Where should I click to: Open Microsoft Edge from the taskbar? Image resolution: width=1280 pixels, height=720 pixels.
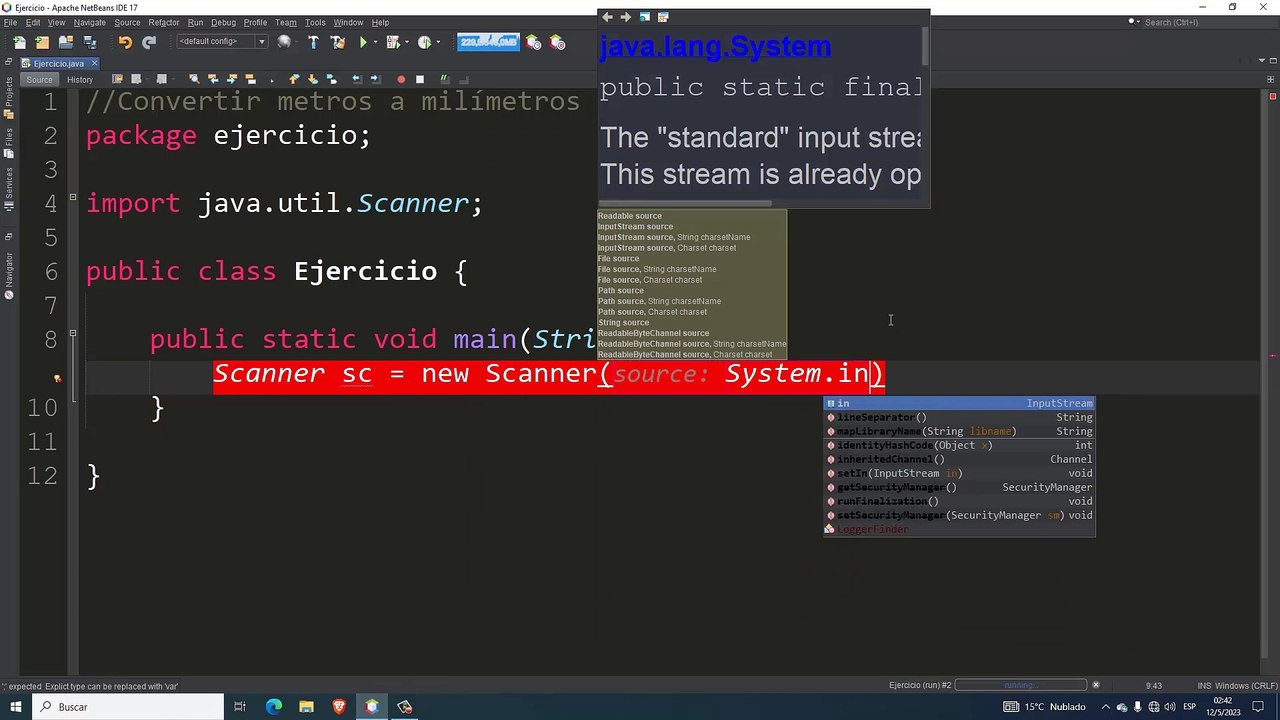tap(273, 707)
